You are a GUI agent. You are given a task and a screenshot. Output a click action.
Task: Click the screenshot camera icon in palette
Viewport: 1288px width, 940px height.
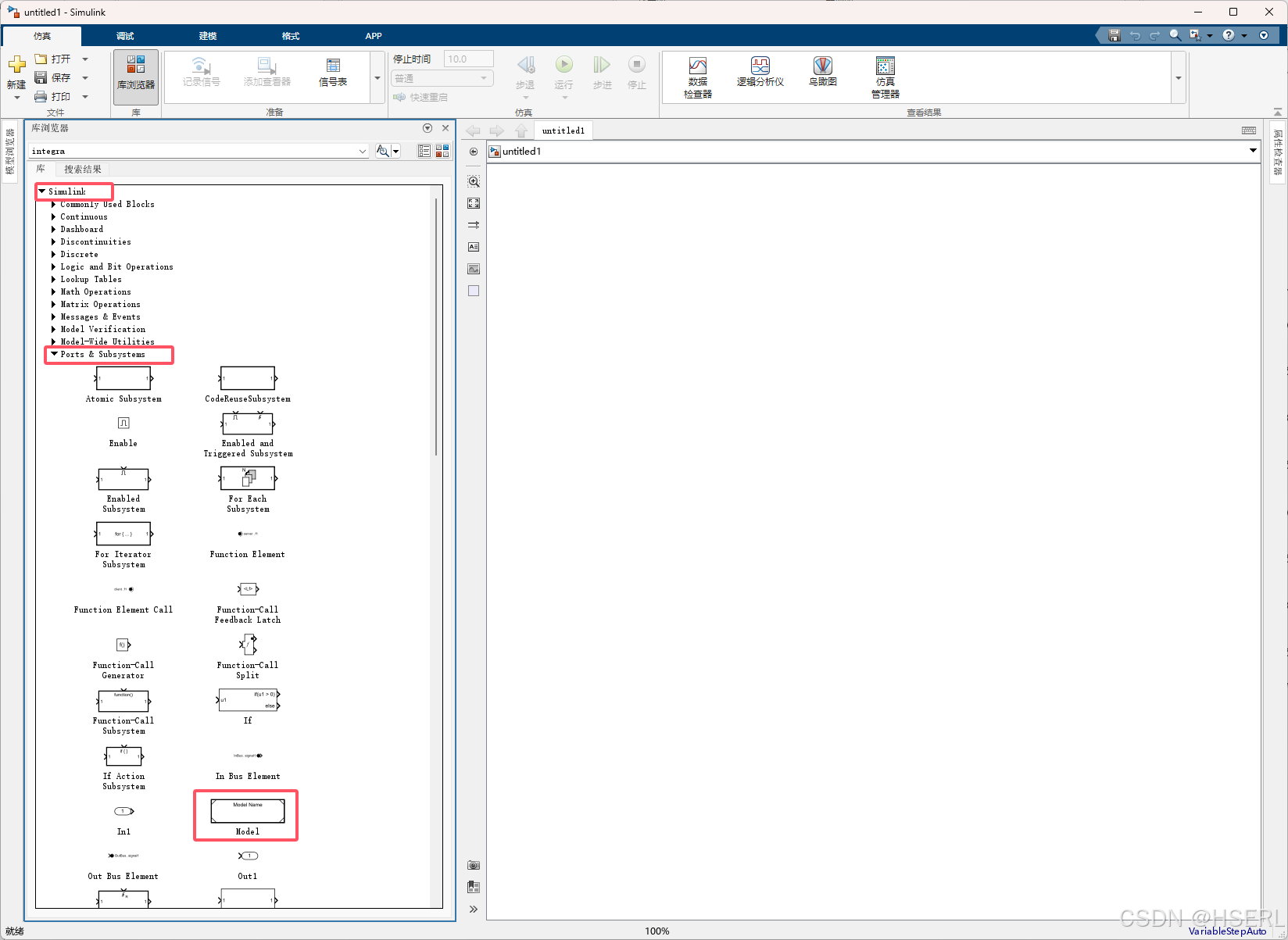click(474, 865)
